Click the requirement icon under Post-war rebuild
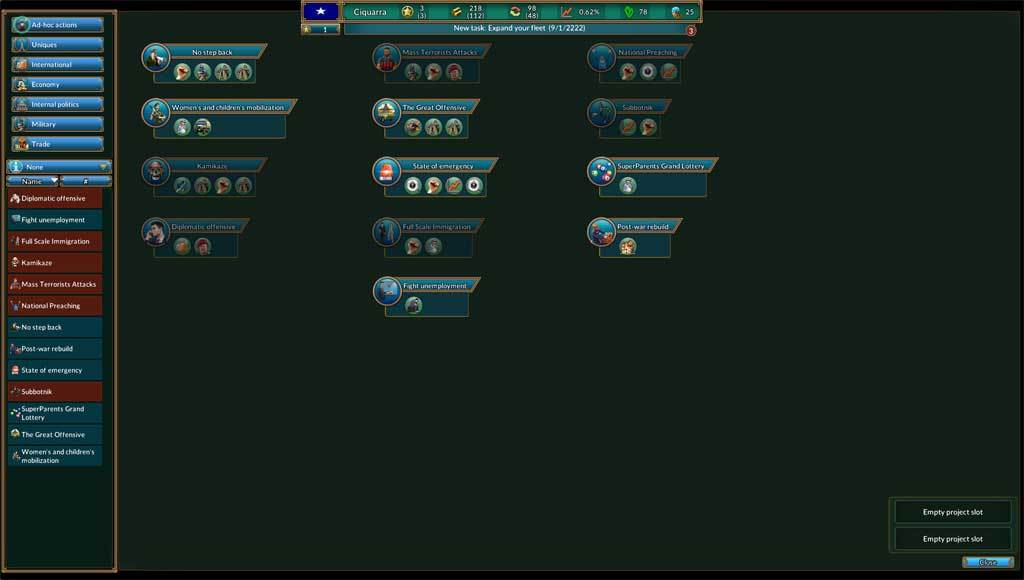The height and width of the screenshot is (580, 1024). [x=628, y=247]
